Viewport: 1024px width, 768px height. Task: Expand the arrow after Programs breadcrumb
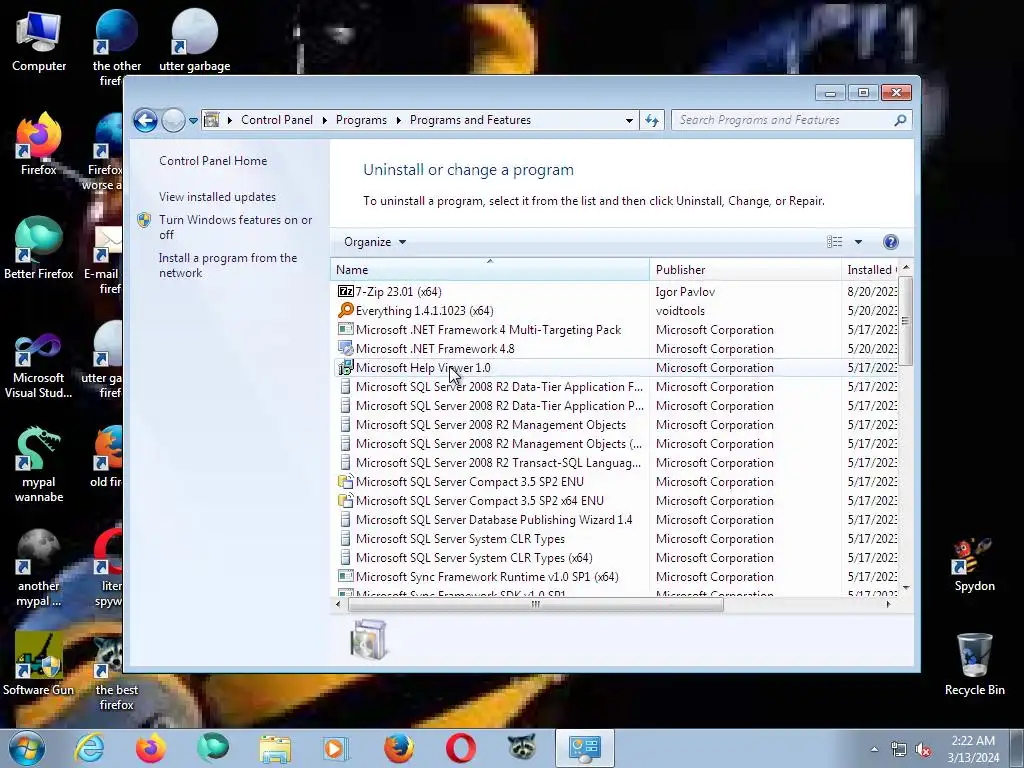pyautogui.click(x=398, y=121)
